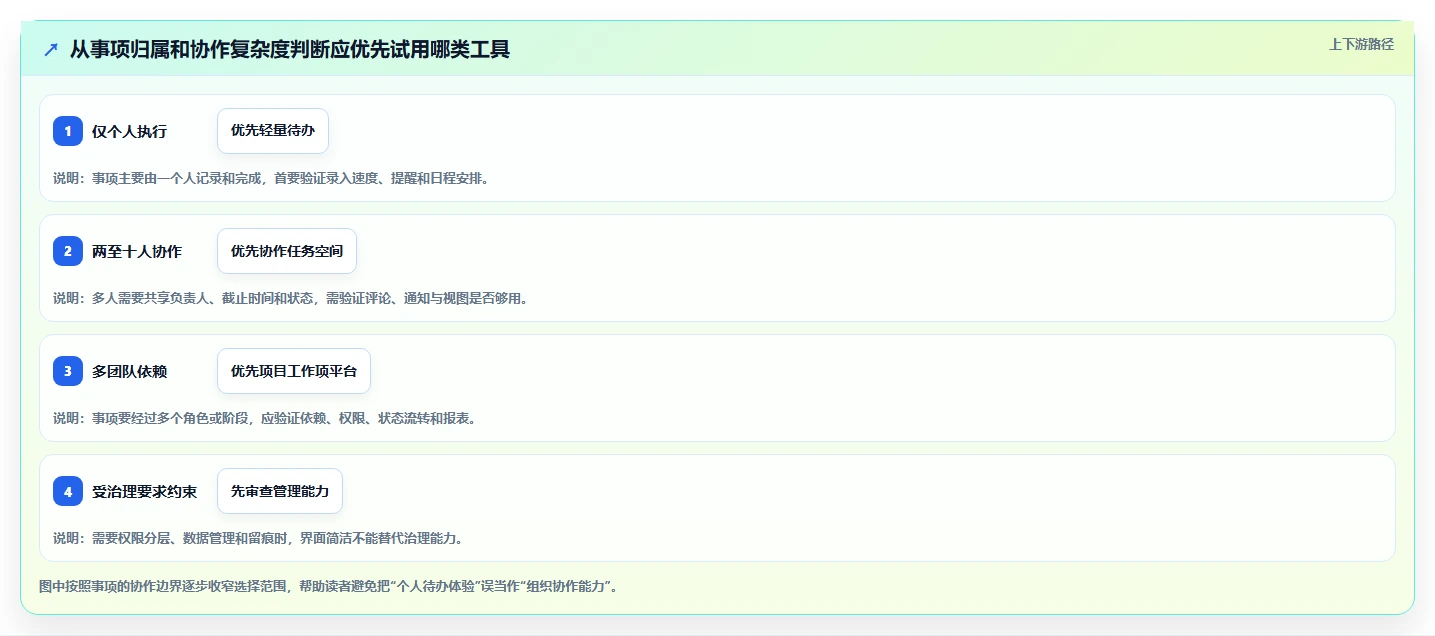Click the description starting 事项要经过多个角色
The width and height of the screenshot is (1435, 636).
(x=265, y=418)
